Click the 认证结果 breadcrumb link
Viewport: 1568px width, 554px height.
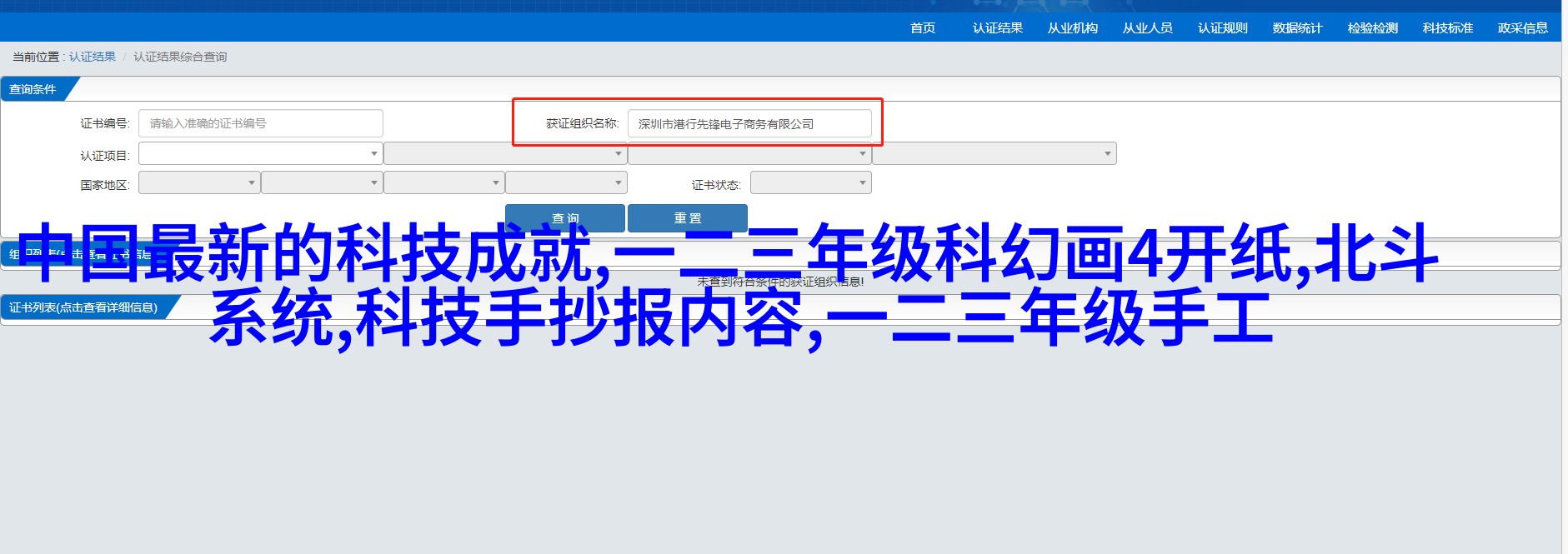coord(93,57)
